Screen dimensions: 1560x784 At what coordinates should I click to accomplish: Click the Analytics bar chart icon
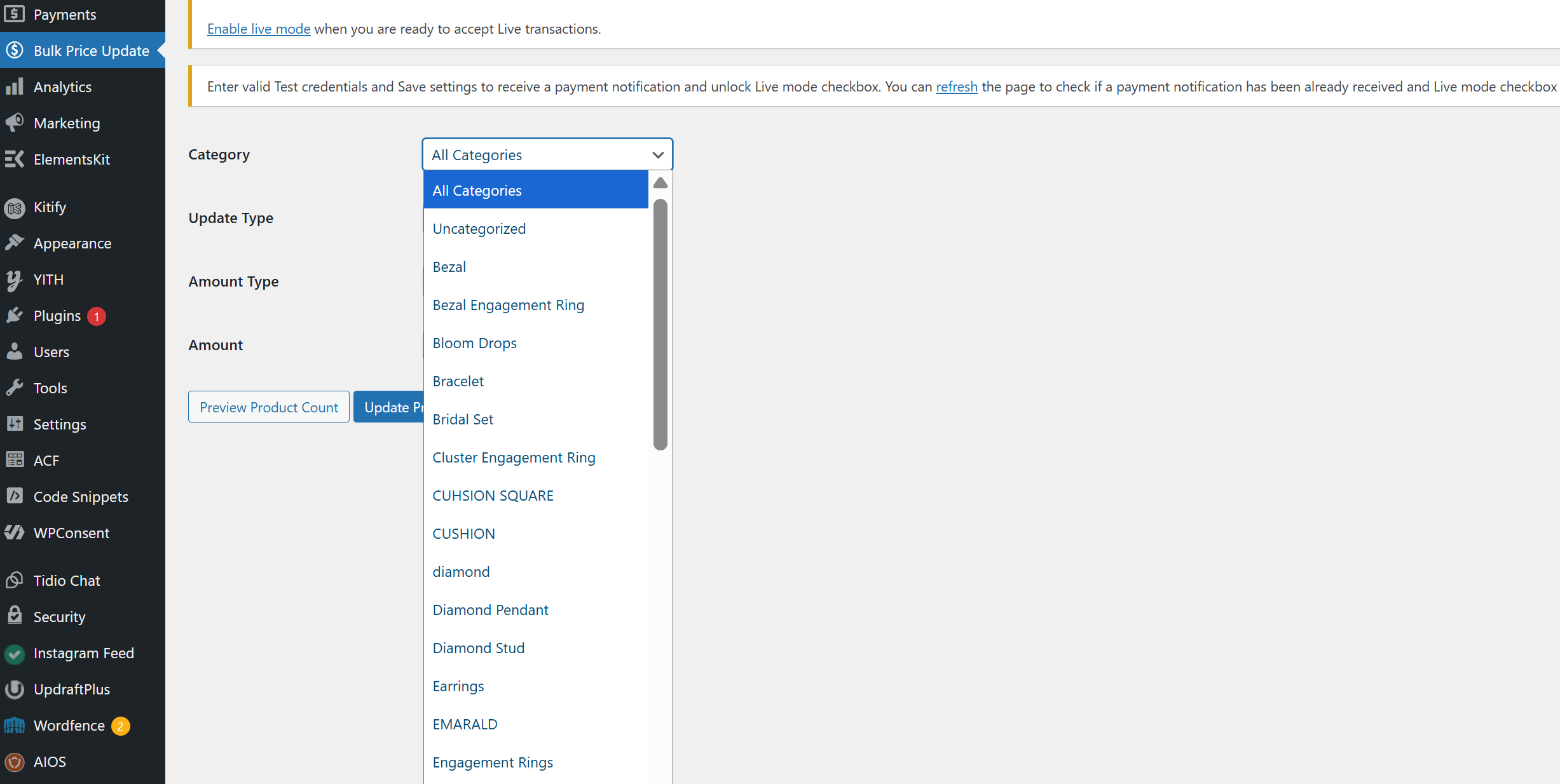[x=15, y=87]
